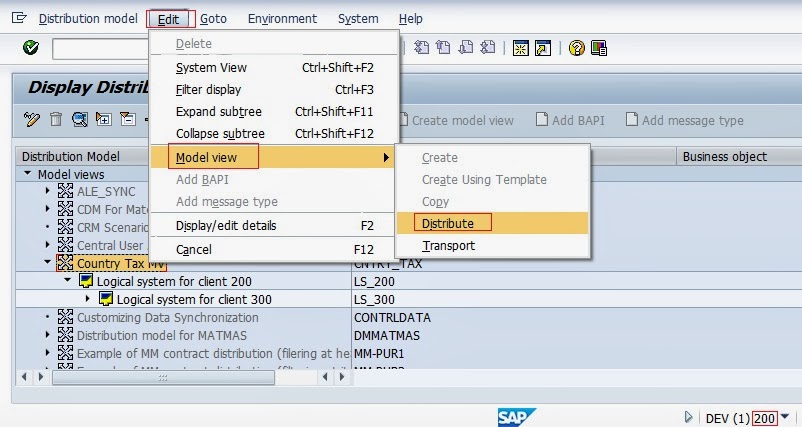The height and width of the screenshot is (427, 802).
Task: Click the Add BAPI toolbar button
Action: coord(570,120)
